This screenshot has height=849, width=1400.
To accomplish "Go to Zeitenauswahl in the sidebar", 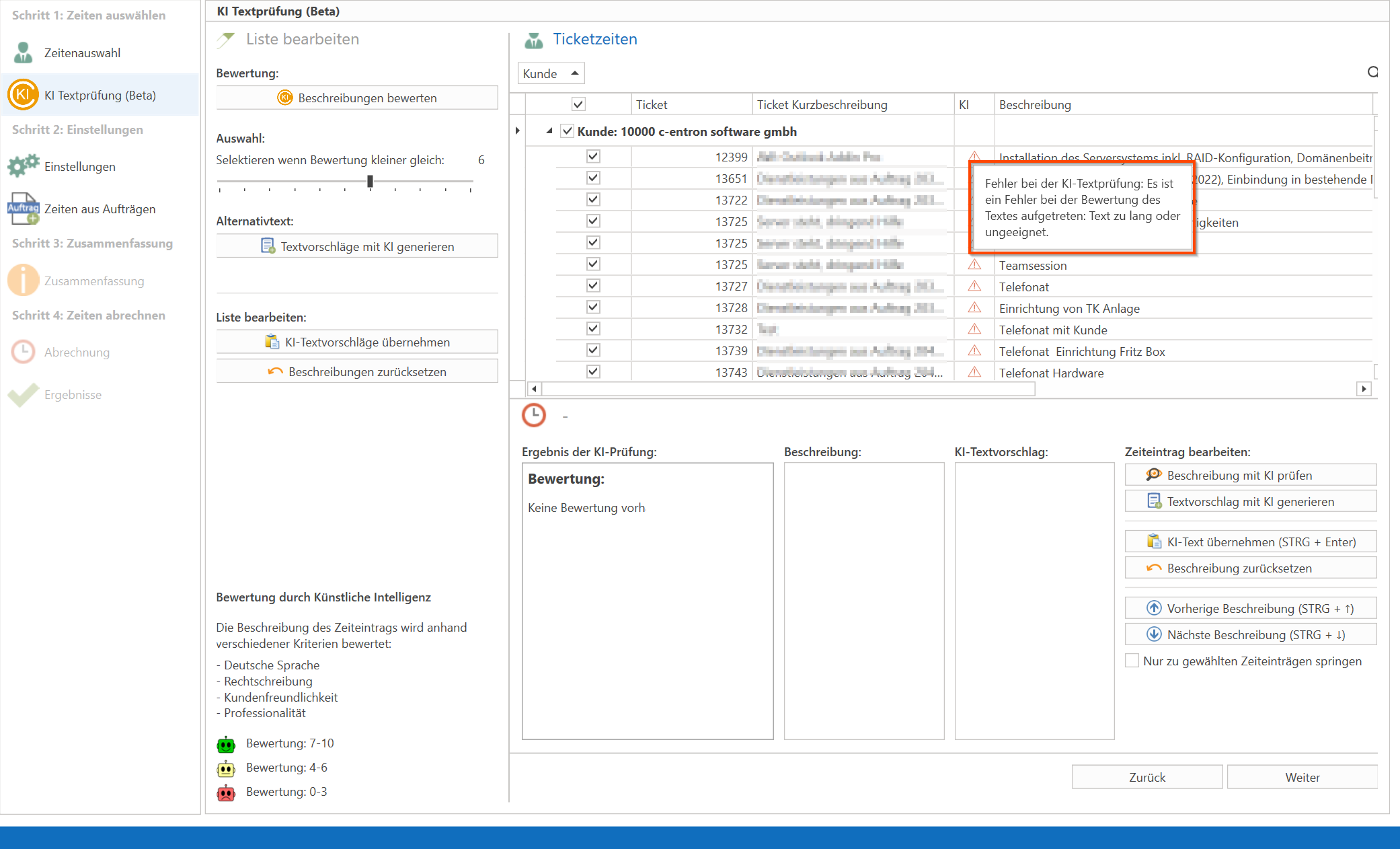I will [x=82, y=52].
